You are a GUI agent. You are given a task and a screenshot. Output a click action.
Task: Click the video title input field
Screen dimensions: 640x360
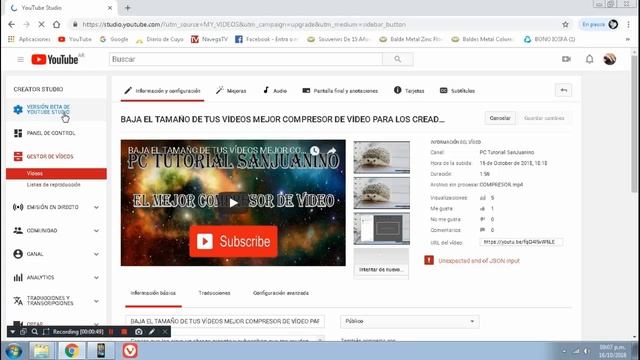225,321
